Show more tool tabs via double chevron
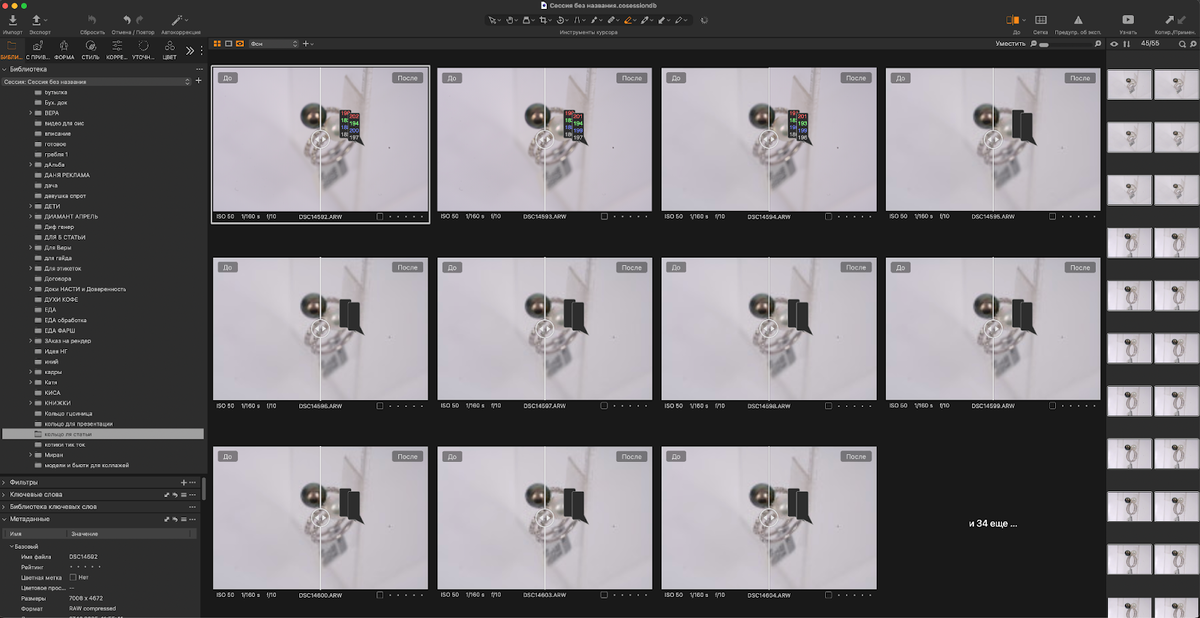The width and height of the screenshot is (1200, 618). (x=190, y=49)
